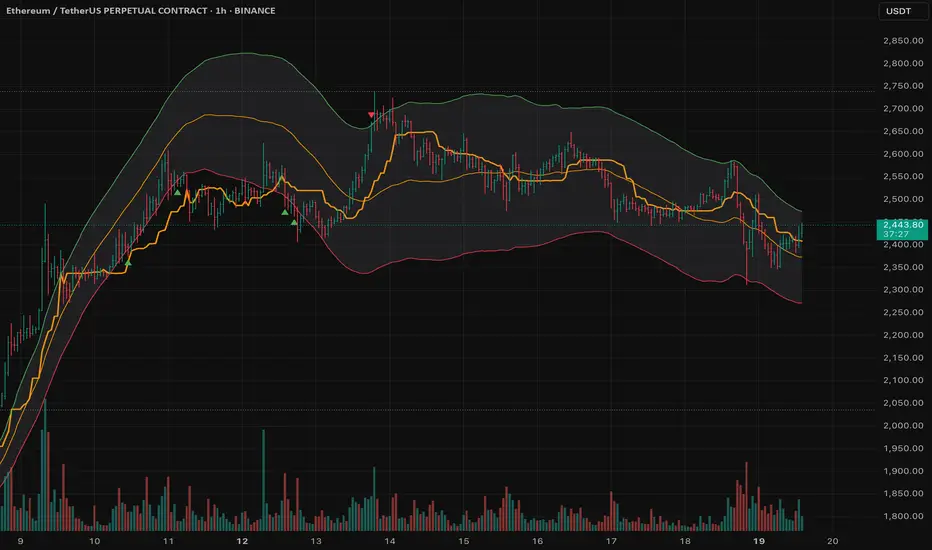Click the 2,350.00 price axis label

tap(903, 267)
